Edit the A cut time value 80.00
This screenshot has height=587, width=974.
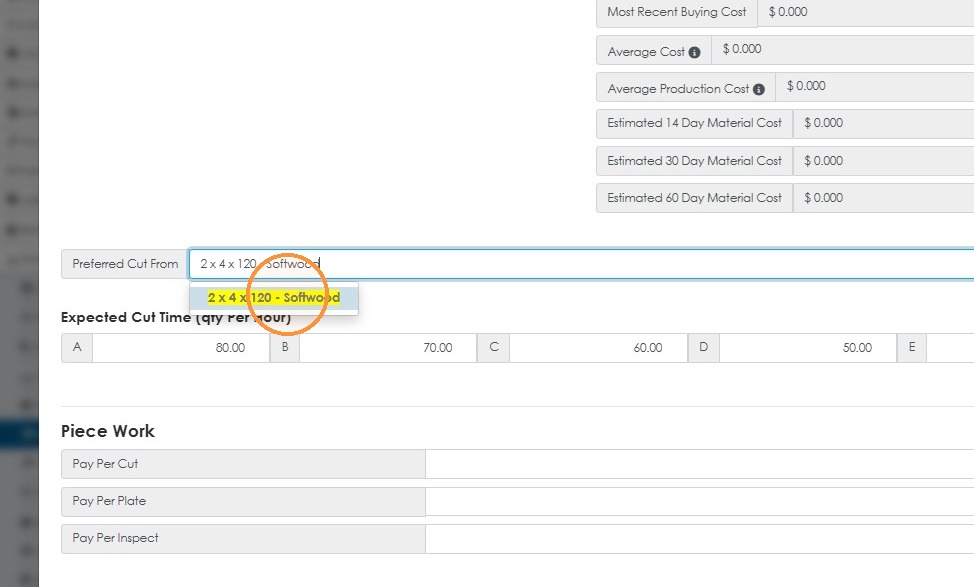tap(181, 348)
